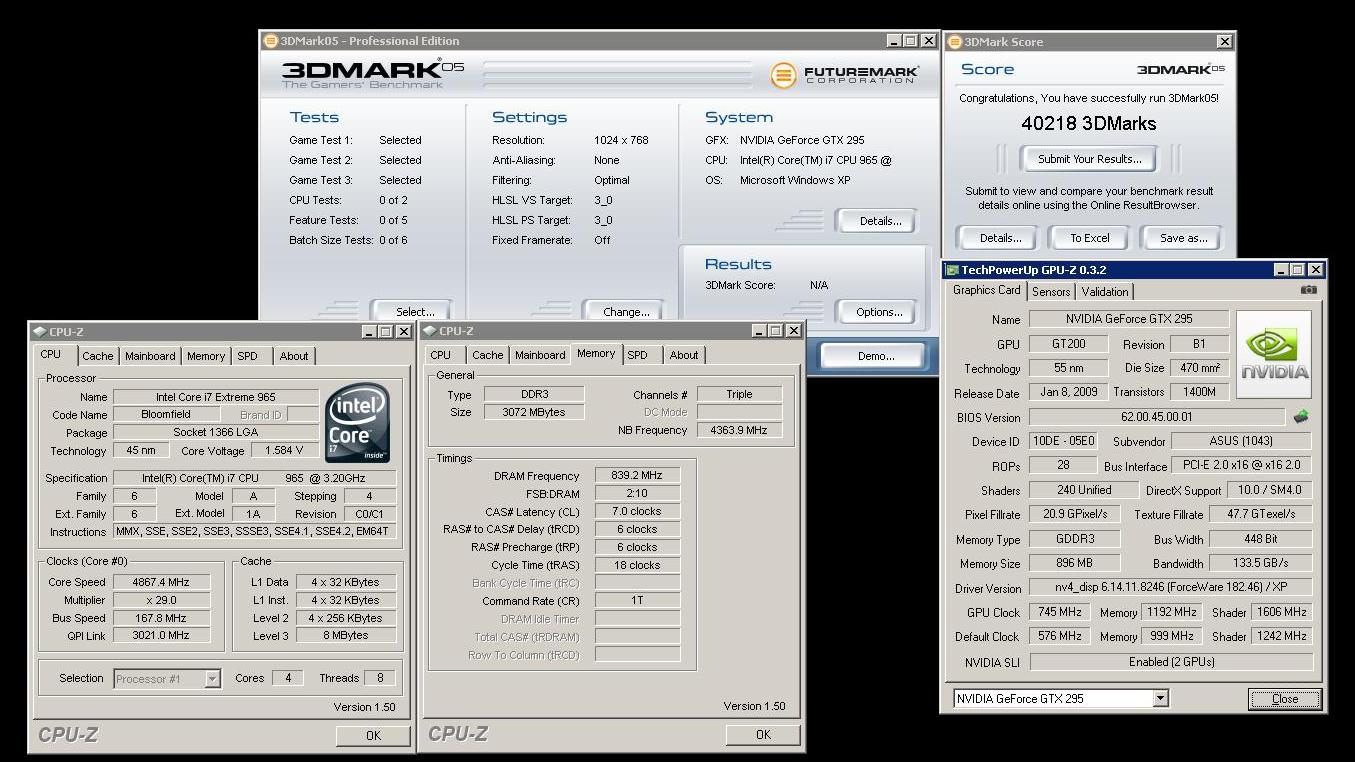The height and width of the screenshot is (762, 1355).
Task: Minimize the GPU-Z window
Action: pos(1281,270)
